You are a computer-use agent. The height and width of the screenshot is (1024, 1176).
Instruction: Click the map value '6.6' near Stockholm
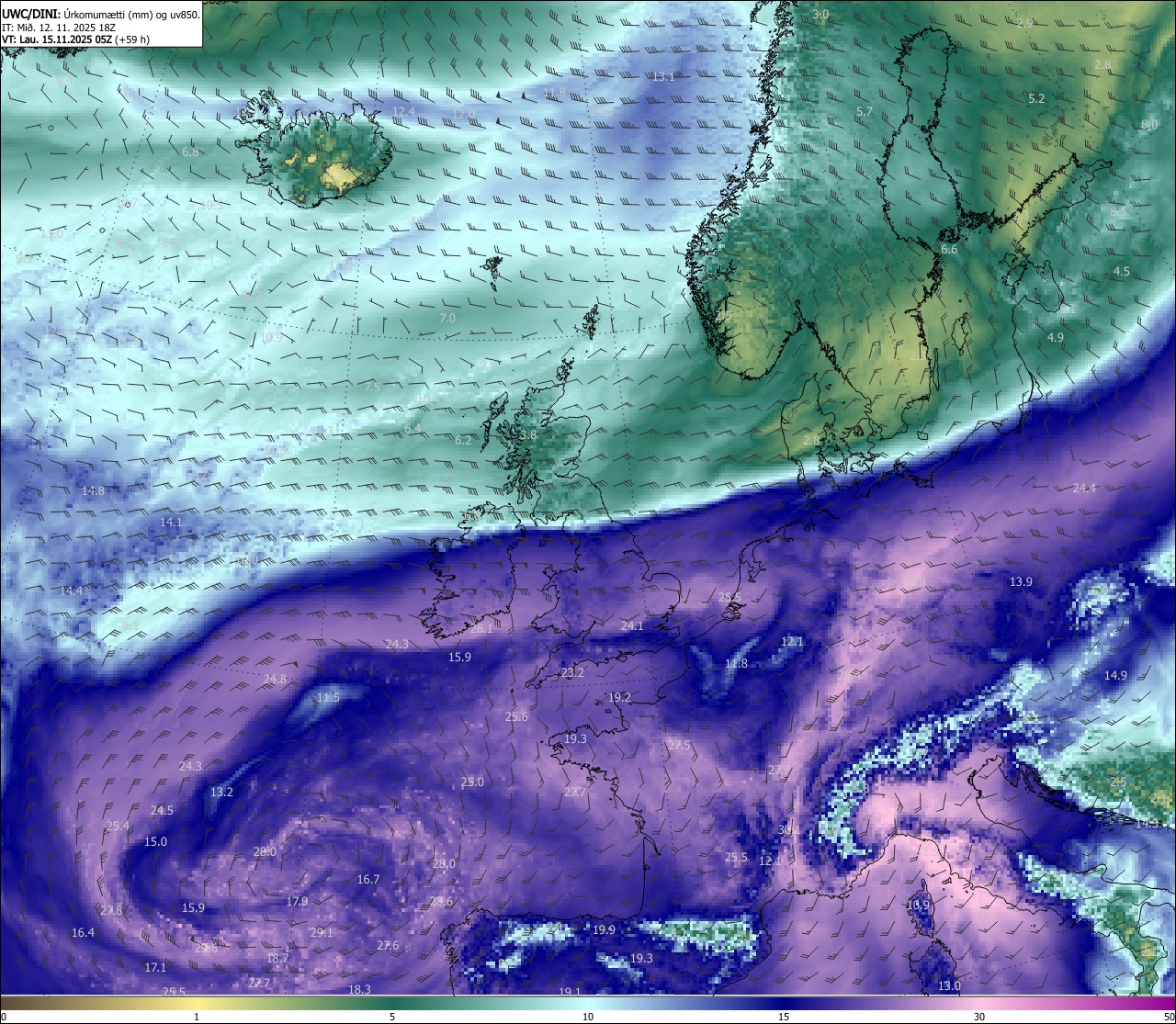[x=949, y=250]
